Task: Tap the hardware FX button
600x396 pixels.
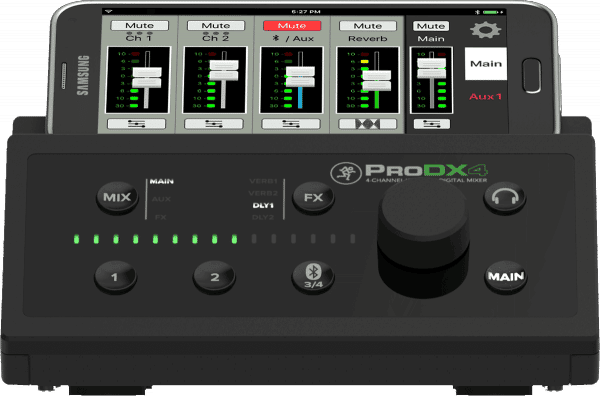Action: tap(313, 198)
